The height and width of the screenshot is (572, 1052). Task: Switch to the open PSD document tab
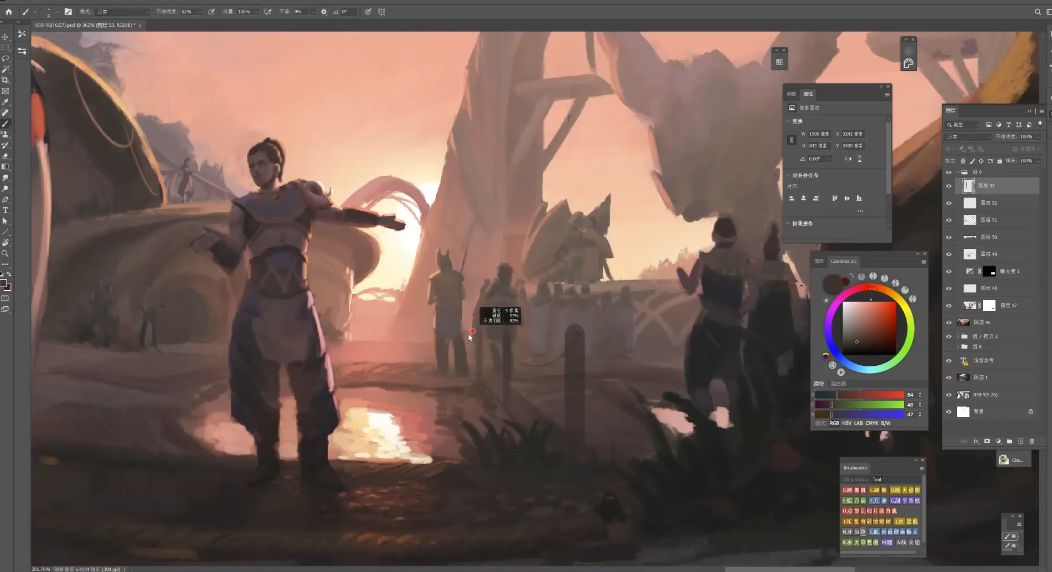point(87,24)
